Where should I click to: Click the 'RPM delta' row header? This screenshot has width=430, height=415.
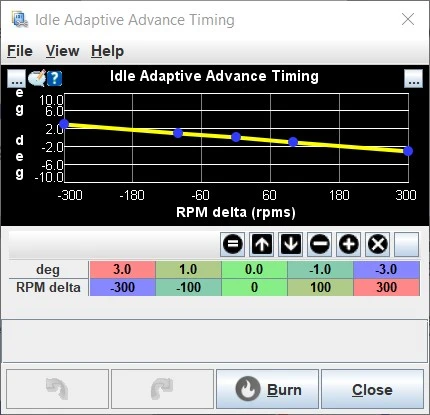click(48, 287)
